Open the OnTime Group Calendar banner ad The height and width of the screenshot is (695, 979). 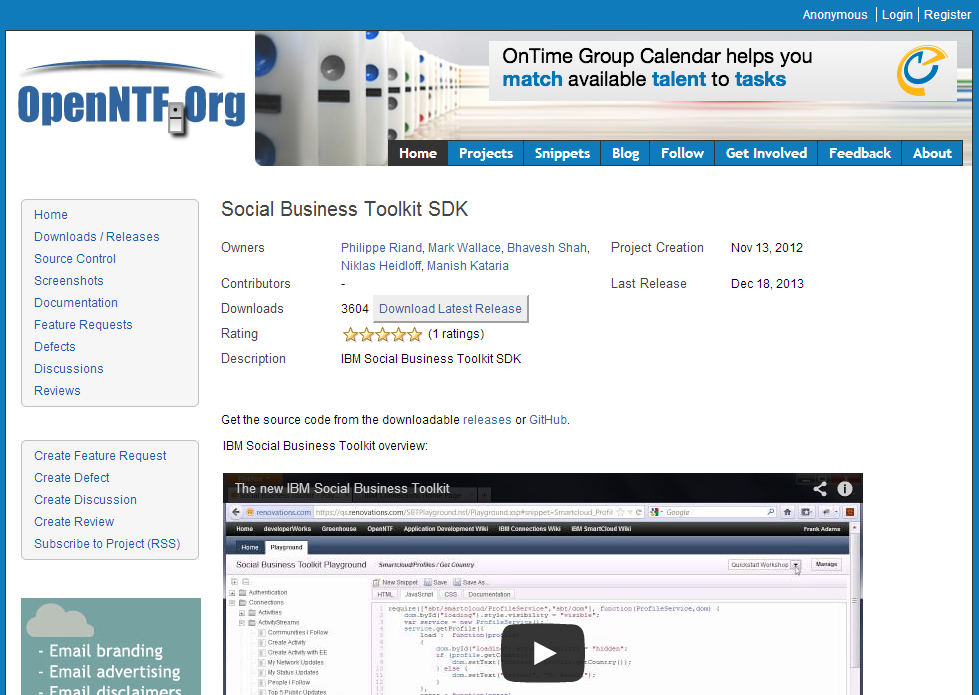(x=722, y=71)
